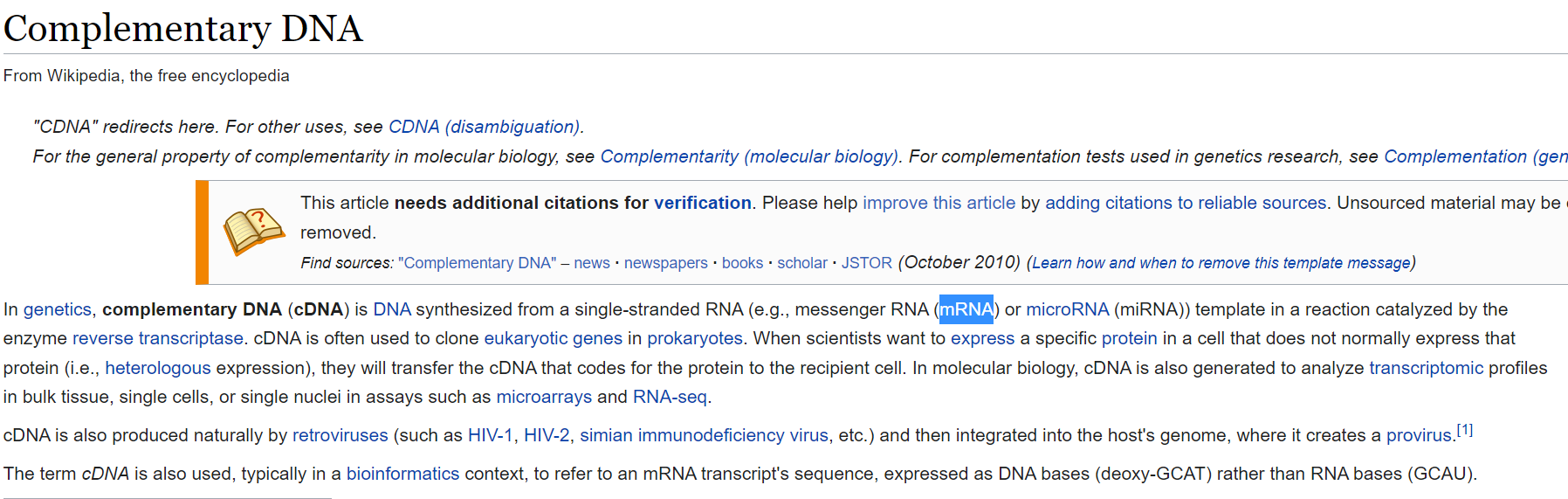Click the heterologous expression link

(157, 368)
